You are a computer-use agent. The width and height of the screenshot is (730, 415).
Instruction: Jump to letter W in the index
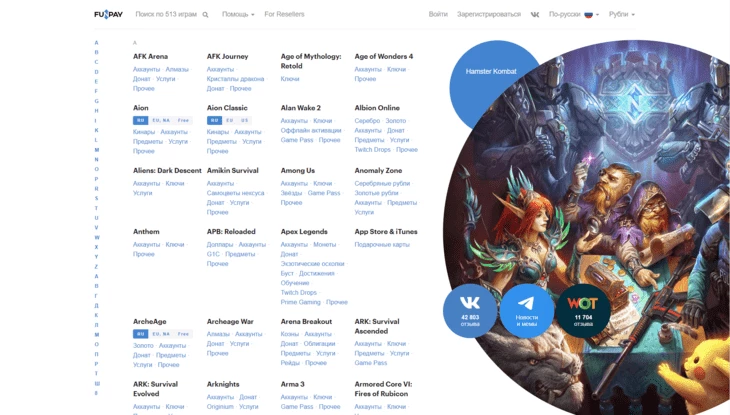click(x=97, y=238)
